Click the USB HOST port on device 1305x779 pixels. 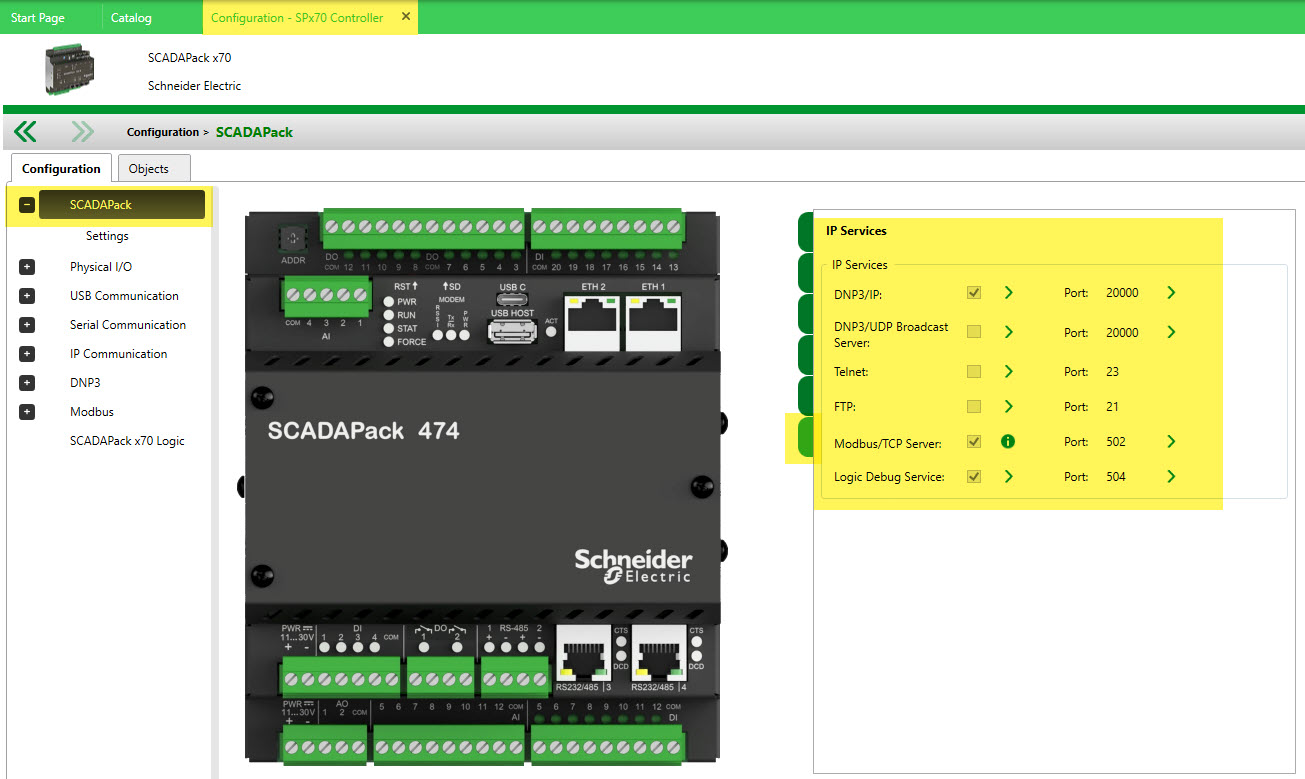[512, 331]
